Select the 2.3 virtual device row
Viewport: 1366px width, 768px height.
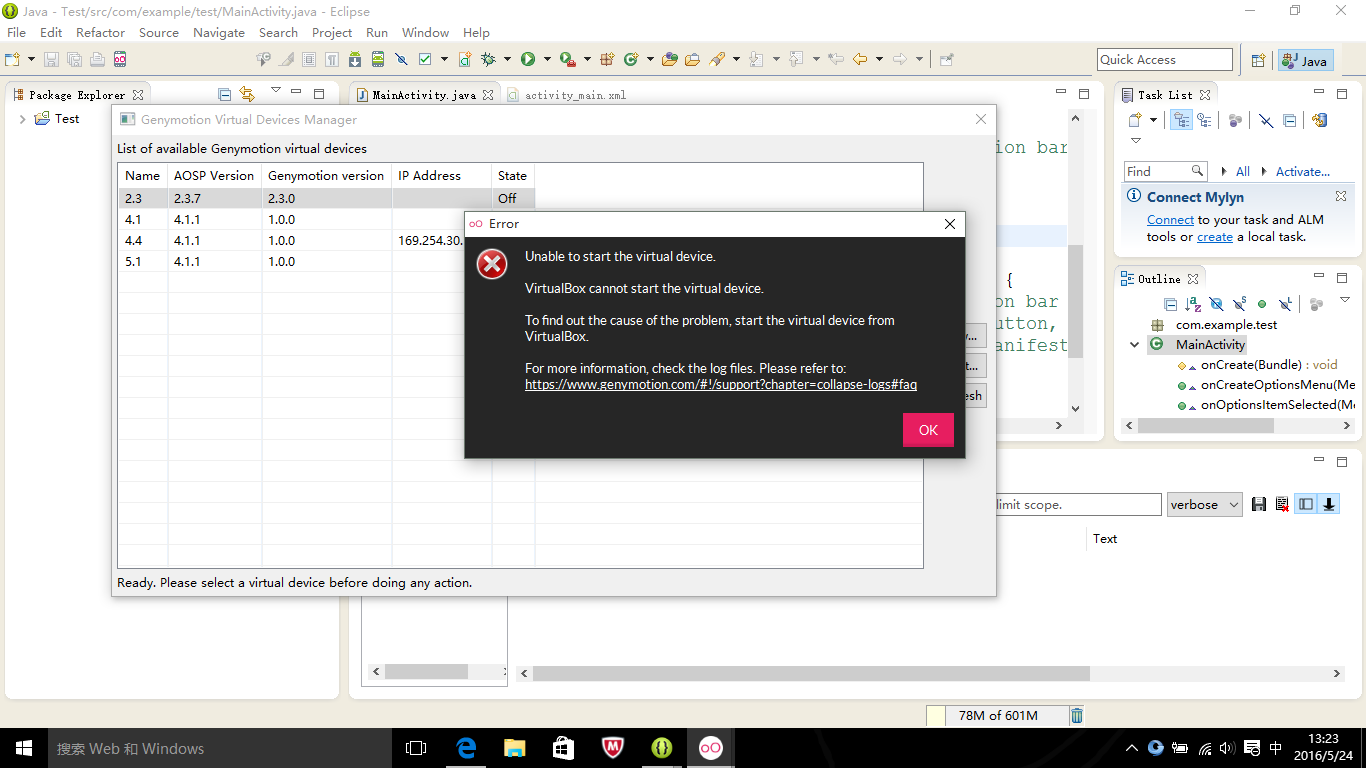coord(326,199)
